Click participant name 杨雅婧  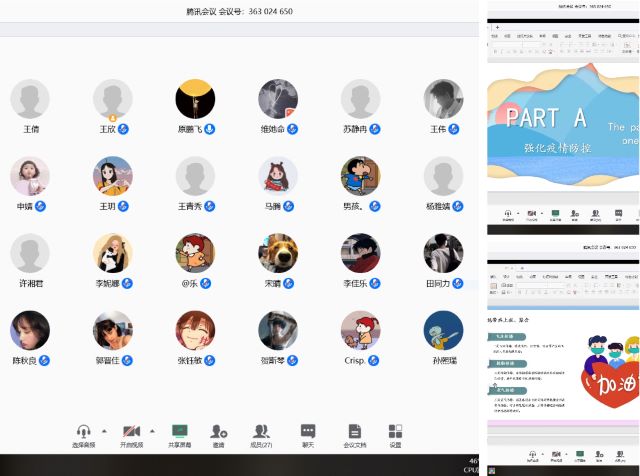coord(438,207)
